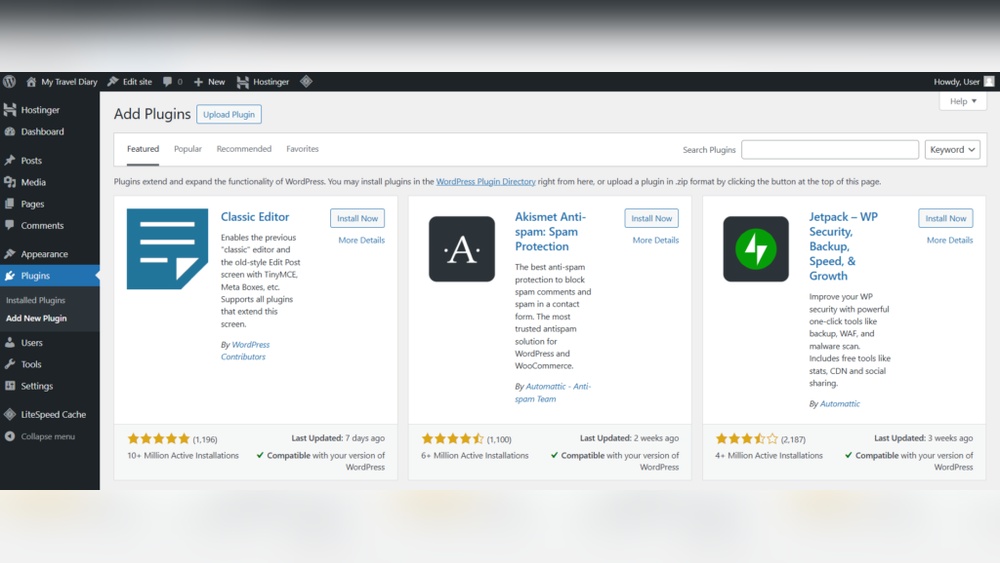This screenshot has height=563, width=1000.
Task: Click My Travel Diary site name
Action: (x=69, y=82)
